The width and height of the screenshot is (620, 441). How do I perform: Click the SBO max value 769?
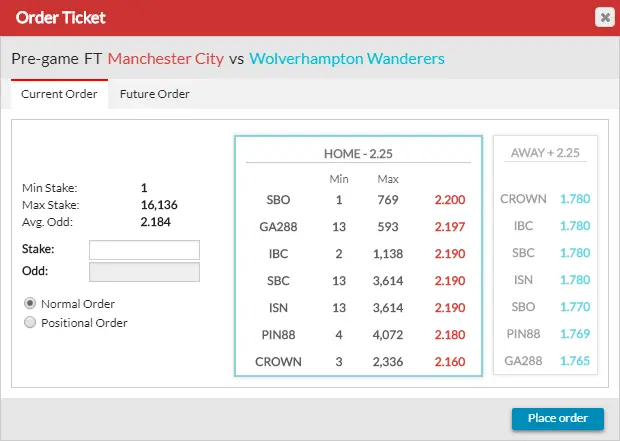coord(388,200)
